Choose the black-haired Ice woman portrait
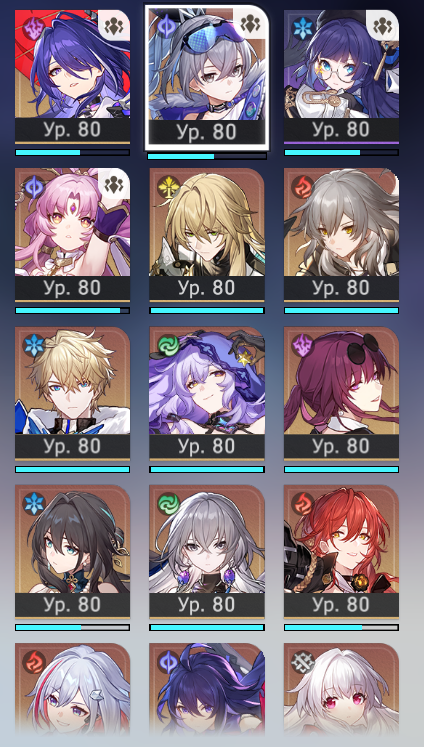Viewport: 424px width, 747px height. (72, 538)
